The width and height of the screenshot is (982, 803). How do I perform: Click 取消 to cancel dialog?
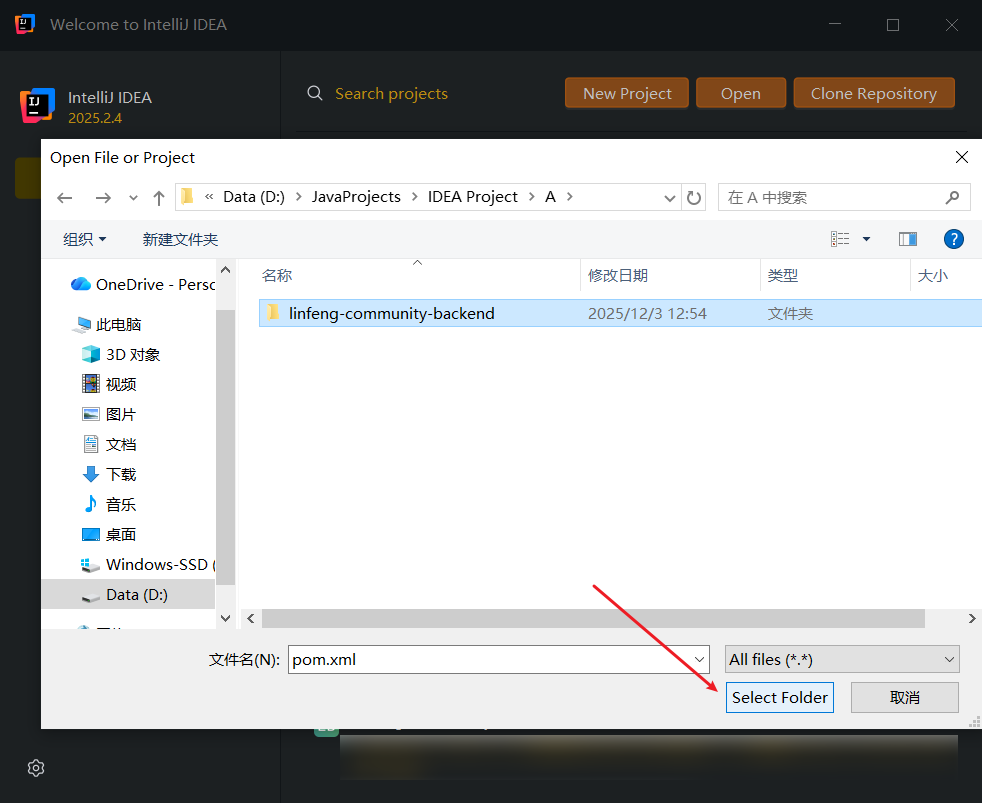[904, 697]
